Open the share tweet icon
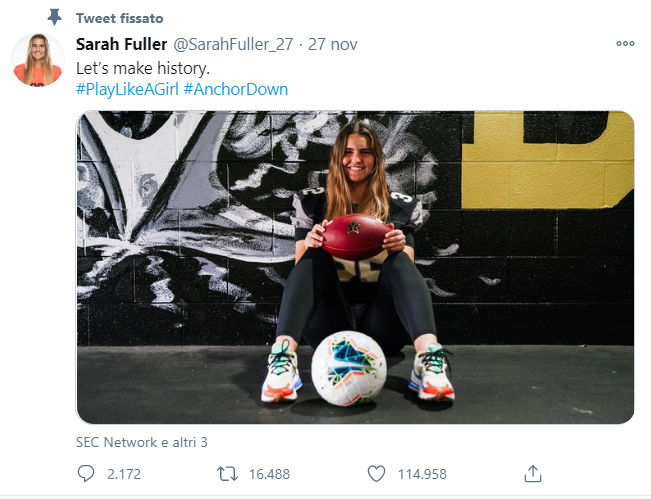The image size is (651, 499). 533,473
